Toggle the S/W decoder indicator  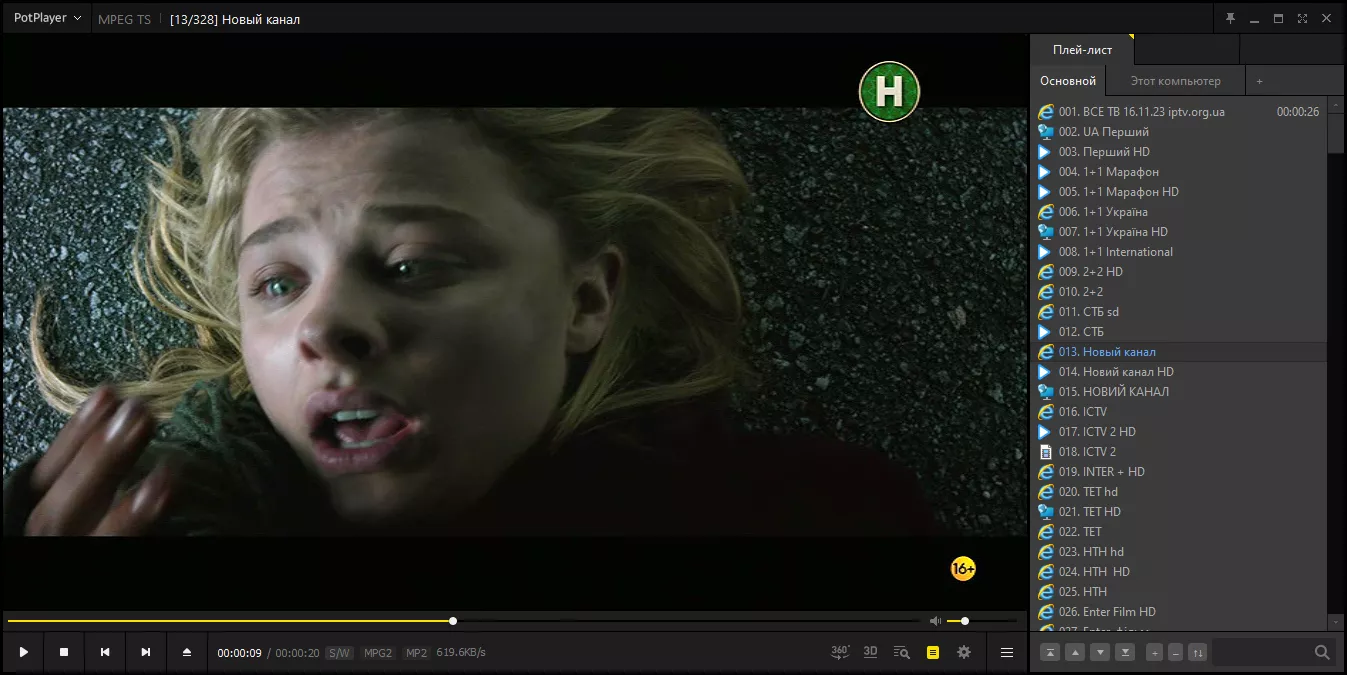coord(339,653)
